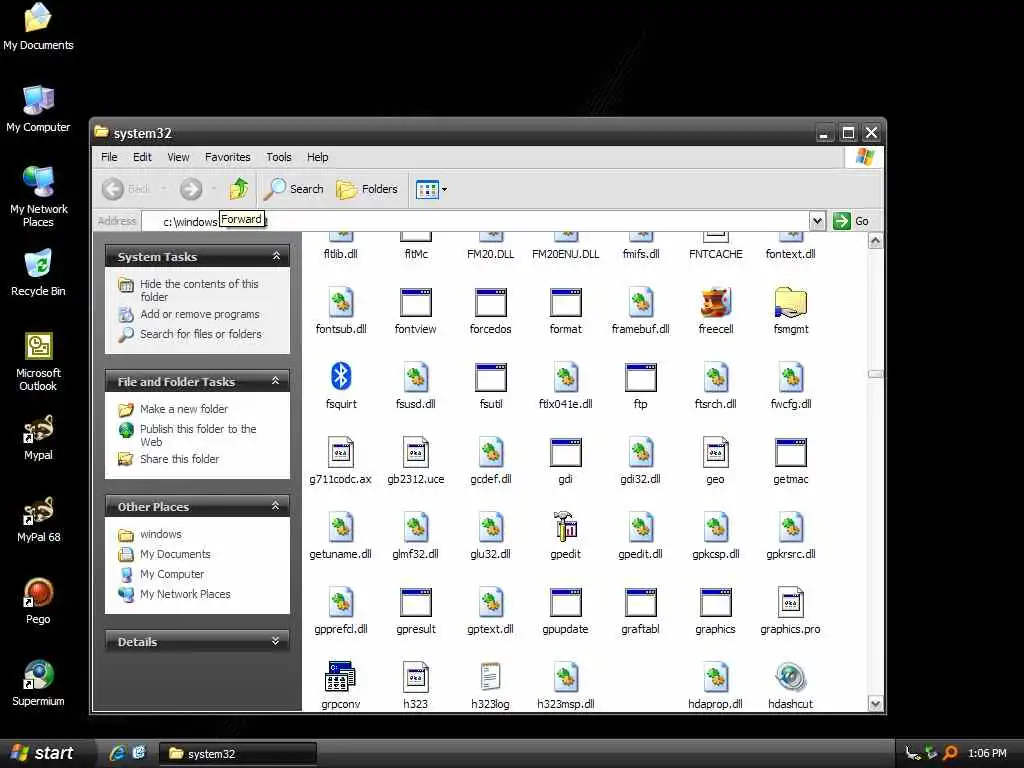This screenshot has height=768, width=1024.
Task: Click Hide the contents of this folder
Action: (199, 290)
